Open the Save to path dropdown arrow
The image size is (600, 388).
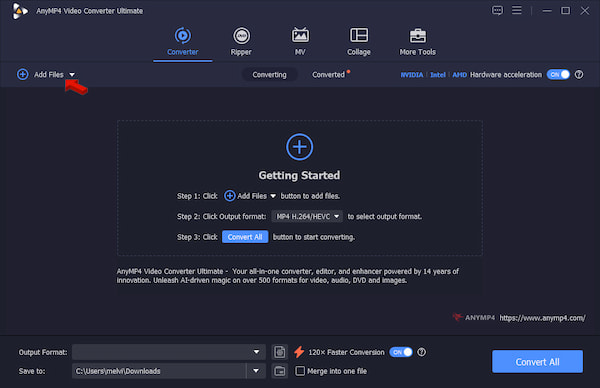[256, 371]
